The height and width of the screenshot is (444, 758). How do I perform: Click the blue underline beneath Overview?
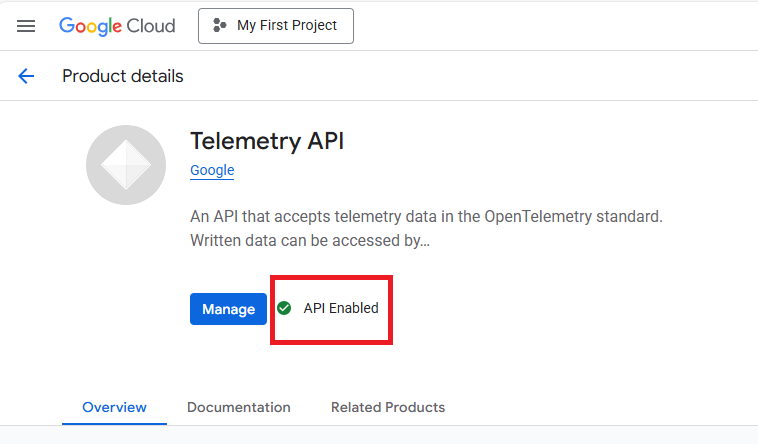[114, 423]
